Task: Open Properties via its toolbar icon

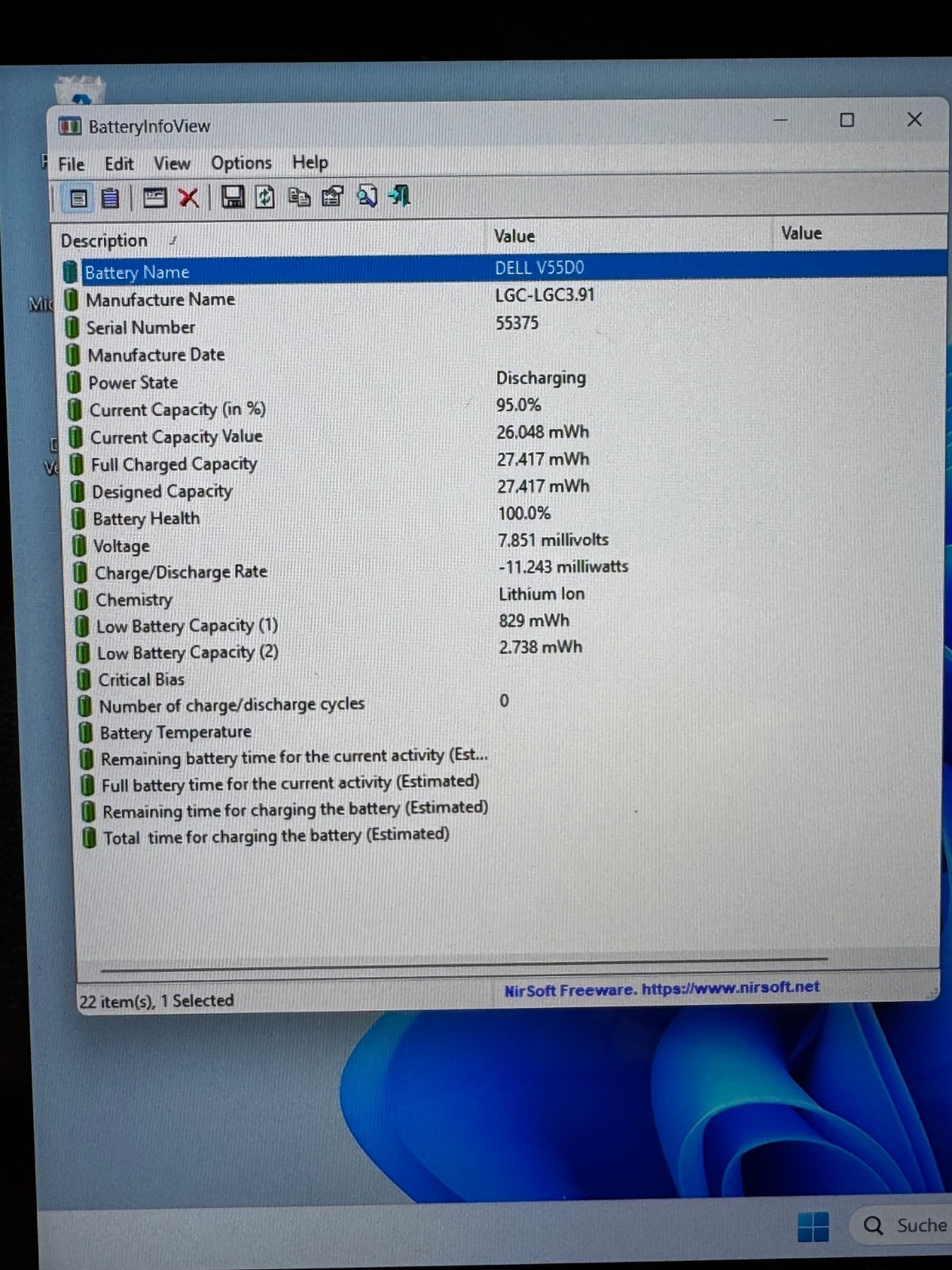Action: (x=332, y=196)
